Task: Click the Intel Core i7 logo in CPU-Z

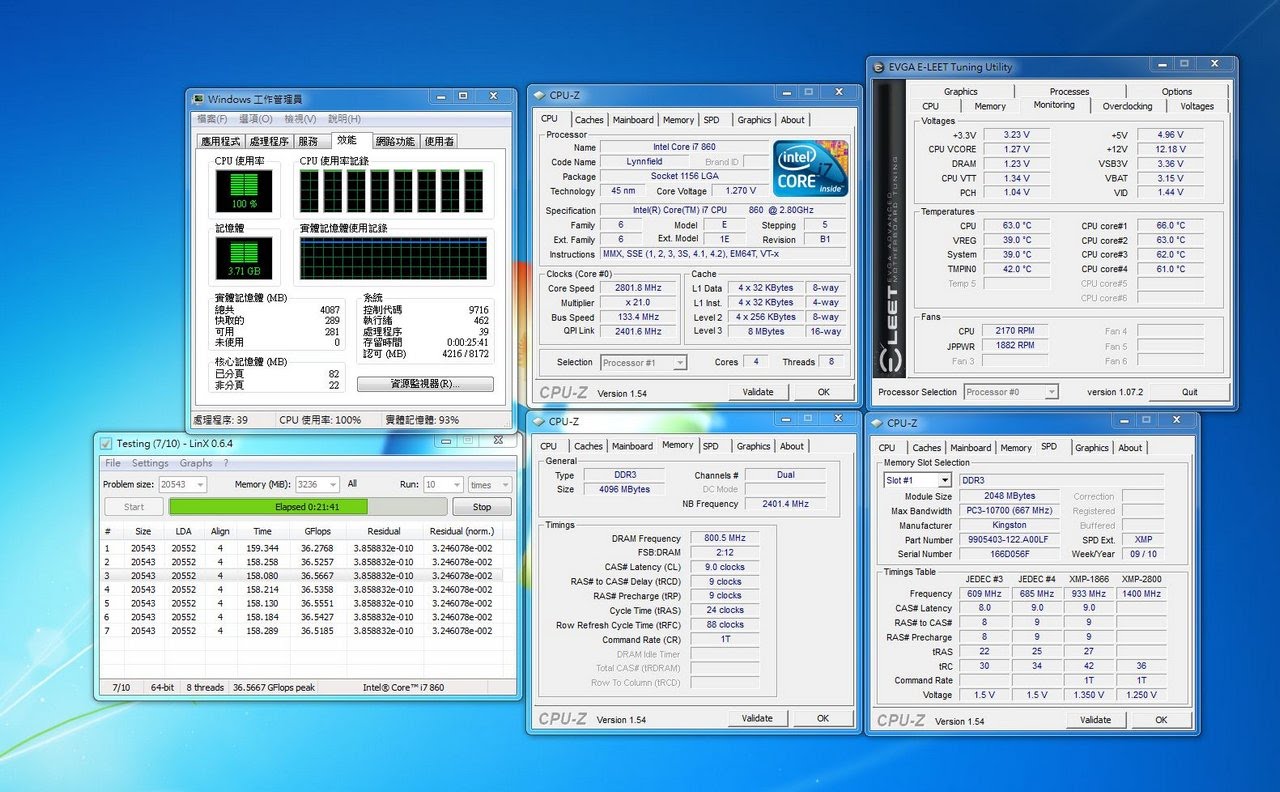Action: (811, 168)
